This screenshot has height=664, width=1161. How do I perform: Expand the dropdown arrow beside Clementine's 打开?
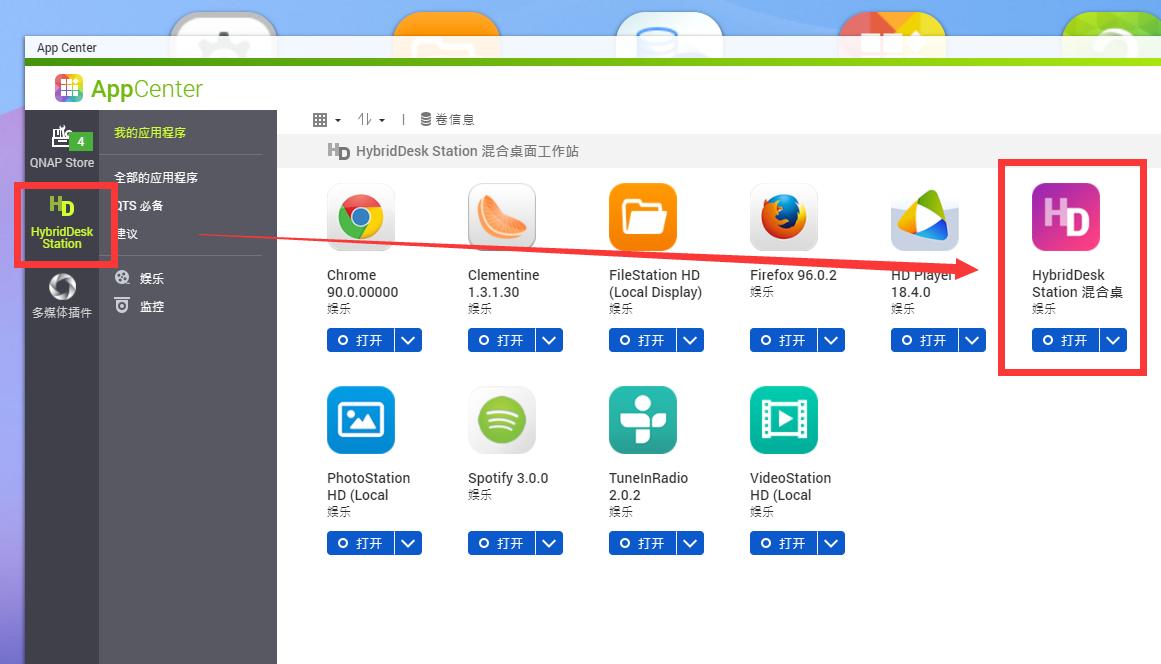(549, 341)
